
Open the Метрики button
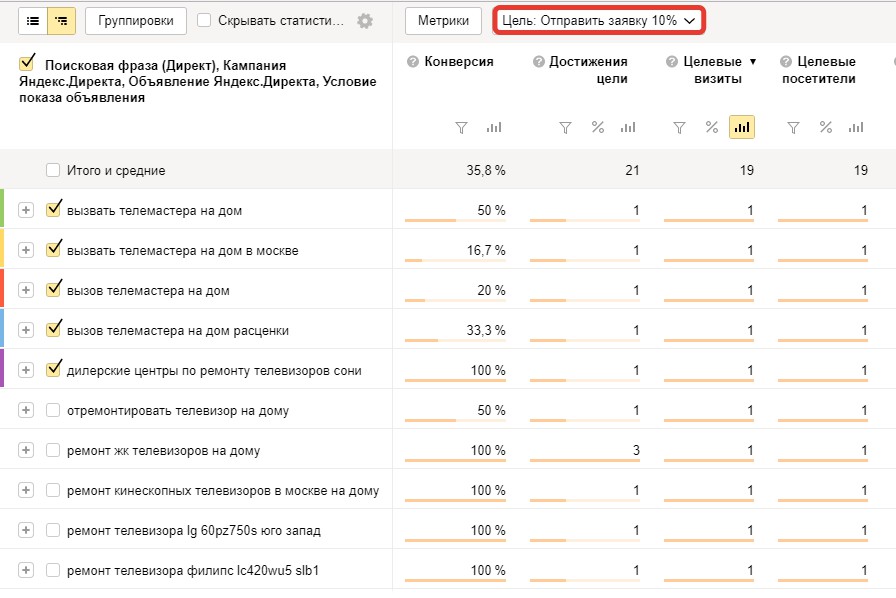pyautogui.click(x=443, y=21)
